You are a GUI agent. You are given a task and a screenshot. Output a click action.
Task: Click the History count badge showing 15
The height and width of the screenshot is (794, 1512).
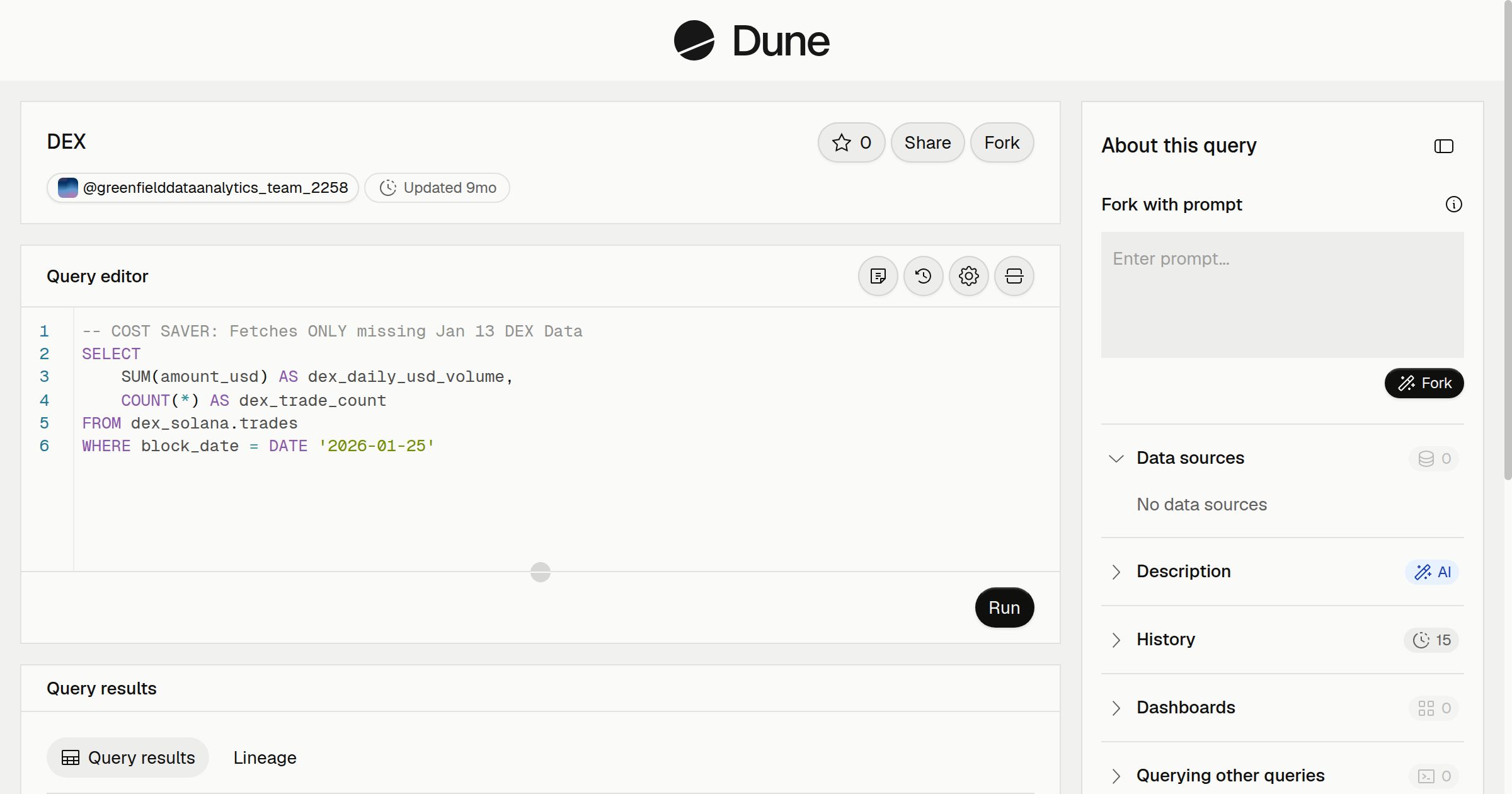pyautogui.click(x=1431, y=640)
